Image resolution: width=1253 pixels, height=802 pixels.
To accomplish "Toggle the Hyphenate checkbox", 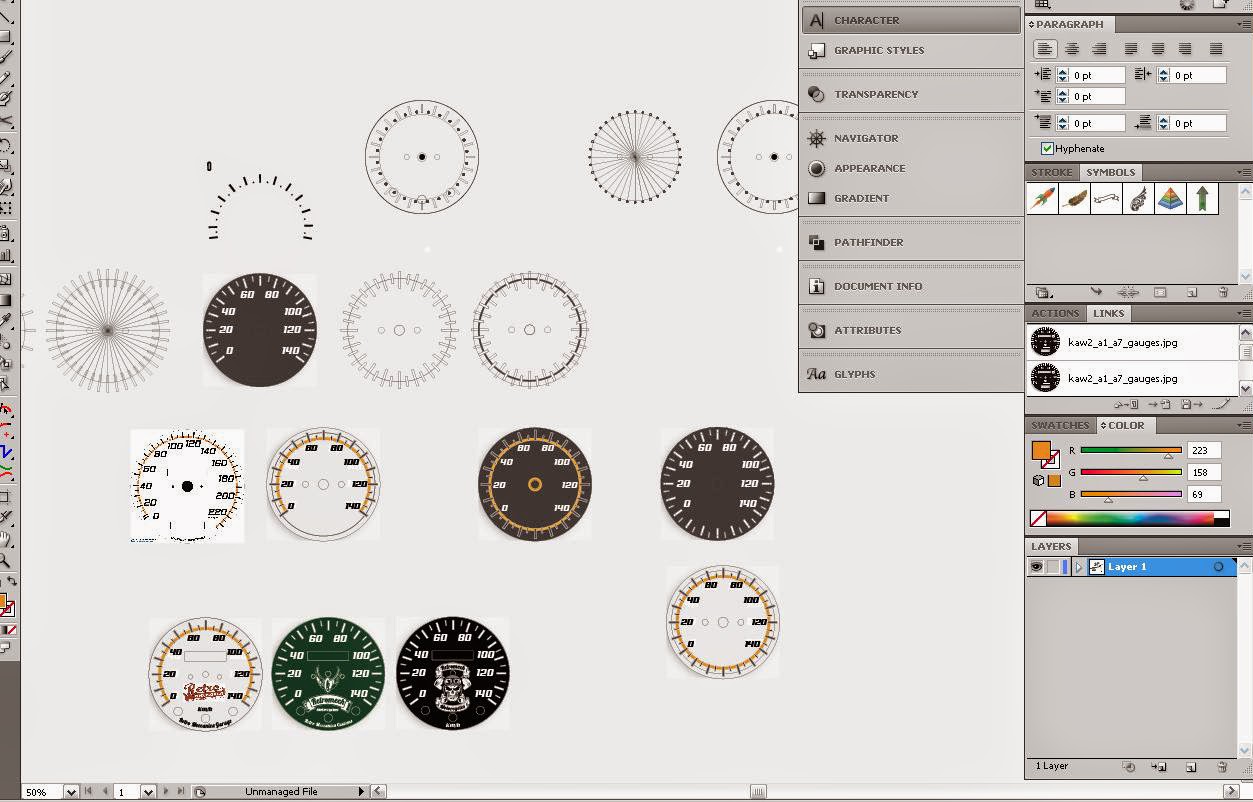I will click(x=1047, y=148).
